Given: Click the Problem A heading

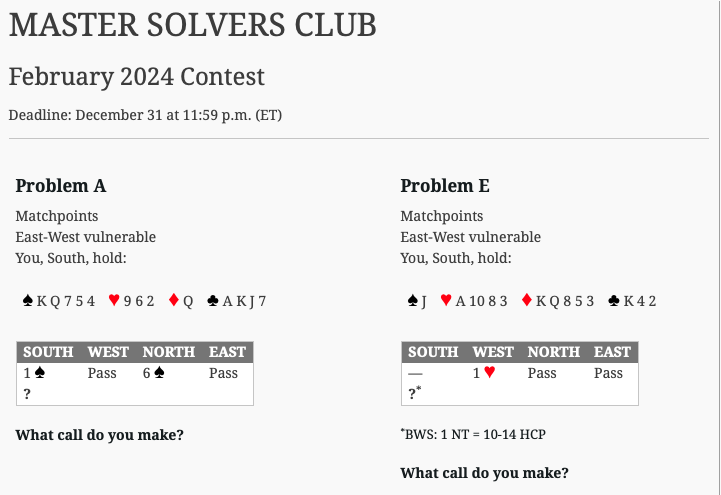Looking at the screenshot, I should click(x=61, y=186).
